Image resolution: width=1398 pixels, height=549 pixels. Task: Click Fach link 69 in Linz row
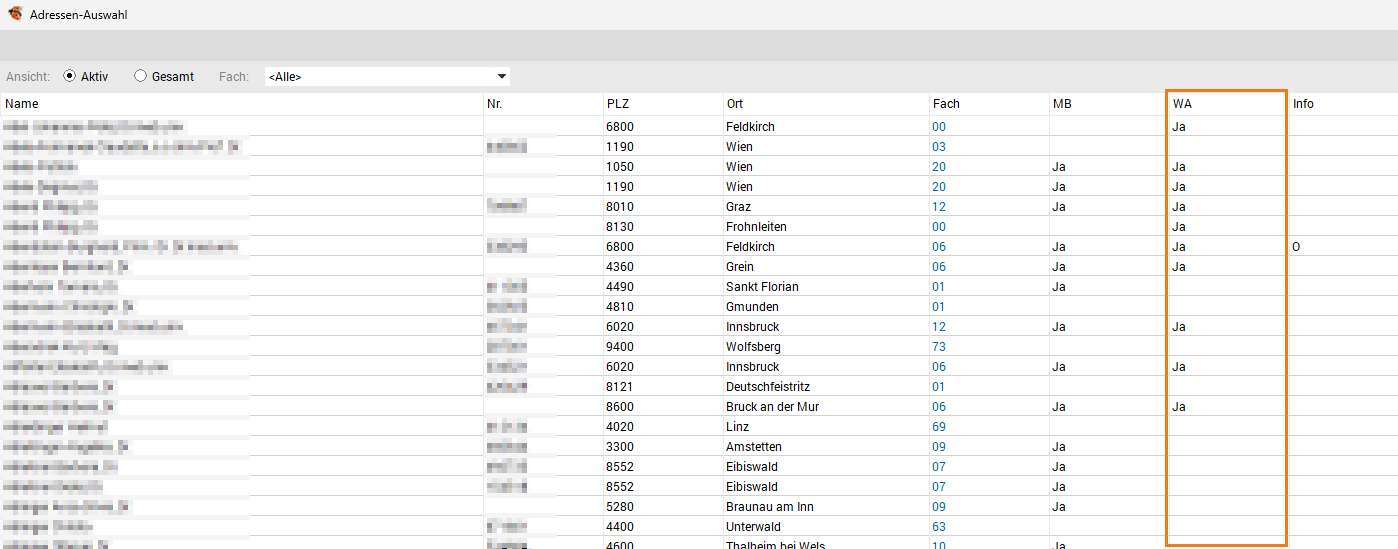pyautogui.click(x=939, y=427)
